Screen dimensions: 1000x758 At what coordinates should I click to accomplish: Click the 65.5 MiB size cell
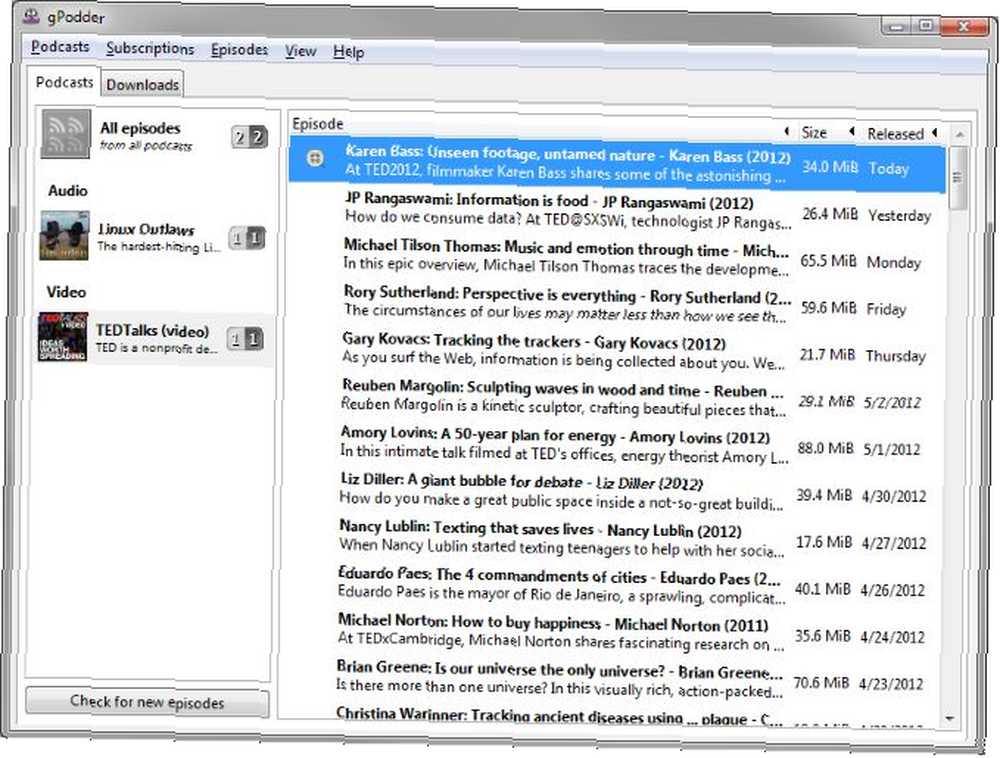point(828,261)
